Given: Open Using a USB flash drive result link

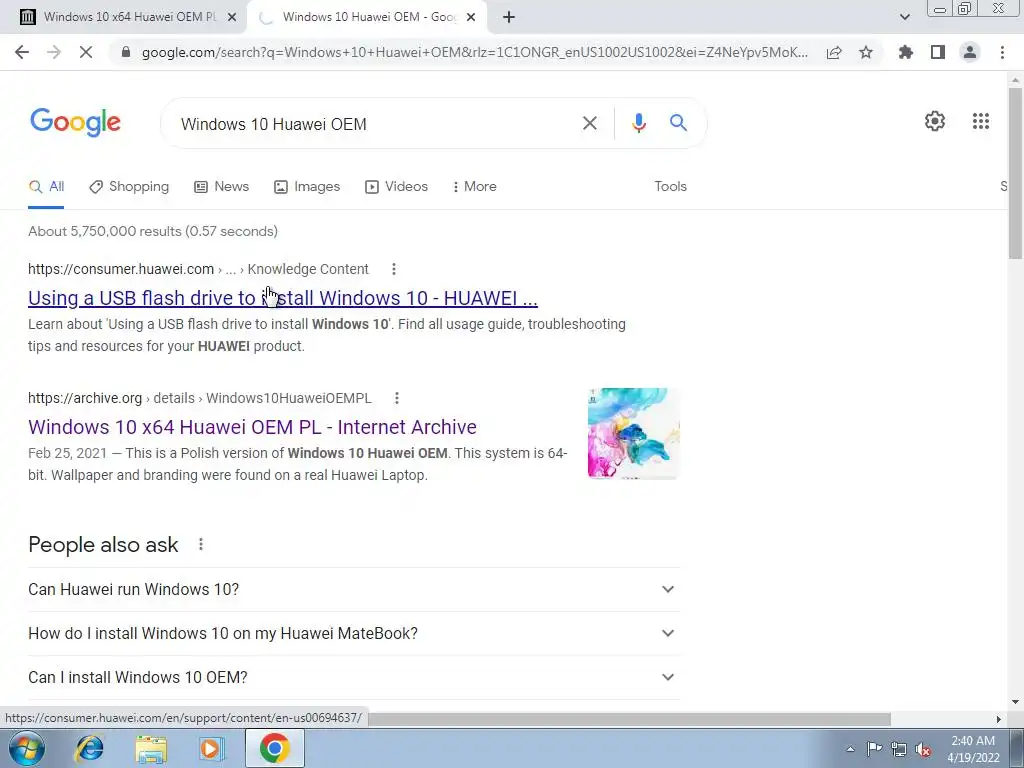Looking at the screenshot, I should click(283, 298).
